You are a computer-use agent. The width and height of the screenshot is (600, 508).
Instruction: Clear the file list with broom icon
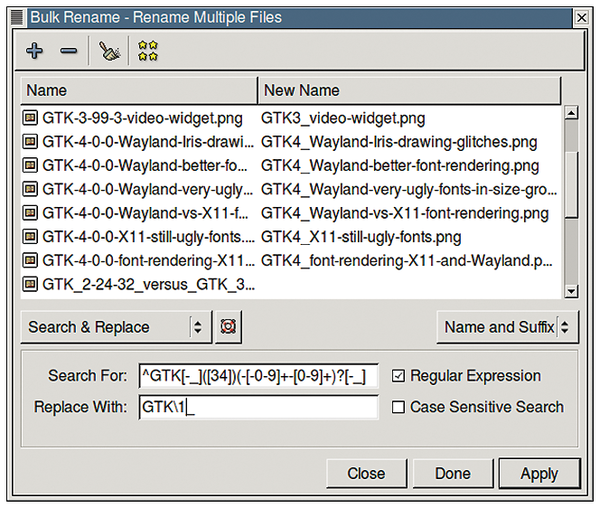[x=109, y=51]
